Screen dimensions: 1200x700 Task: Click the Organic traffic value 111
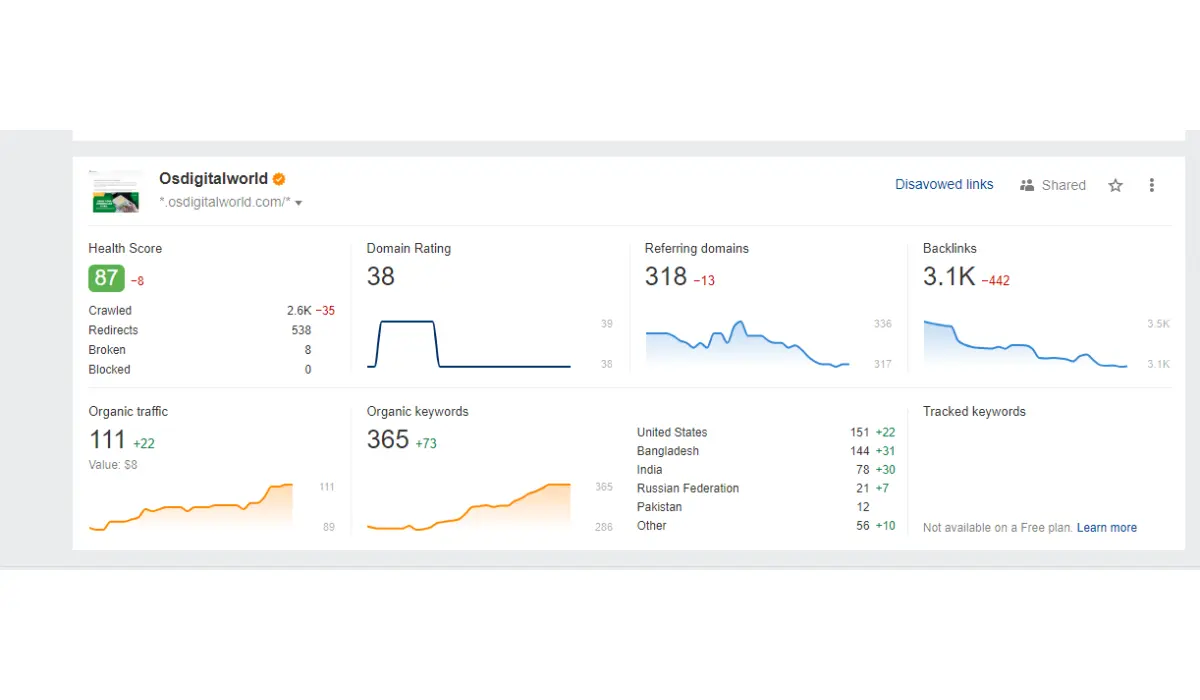pos(107,440)
